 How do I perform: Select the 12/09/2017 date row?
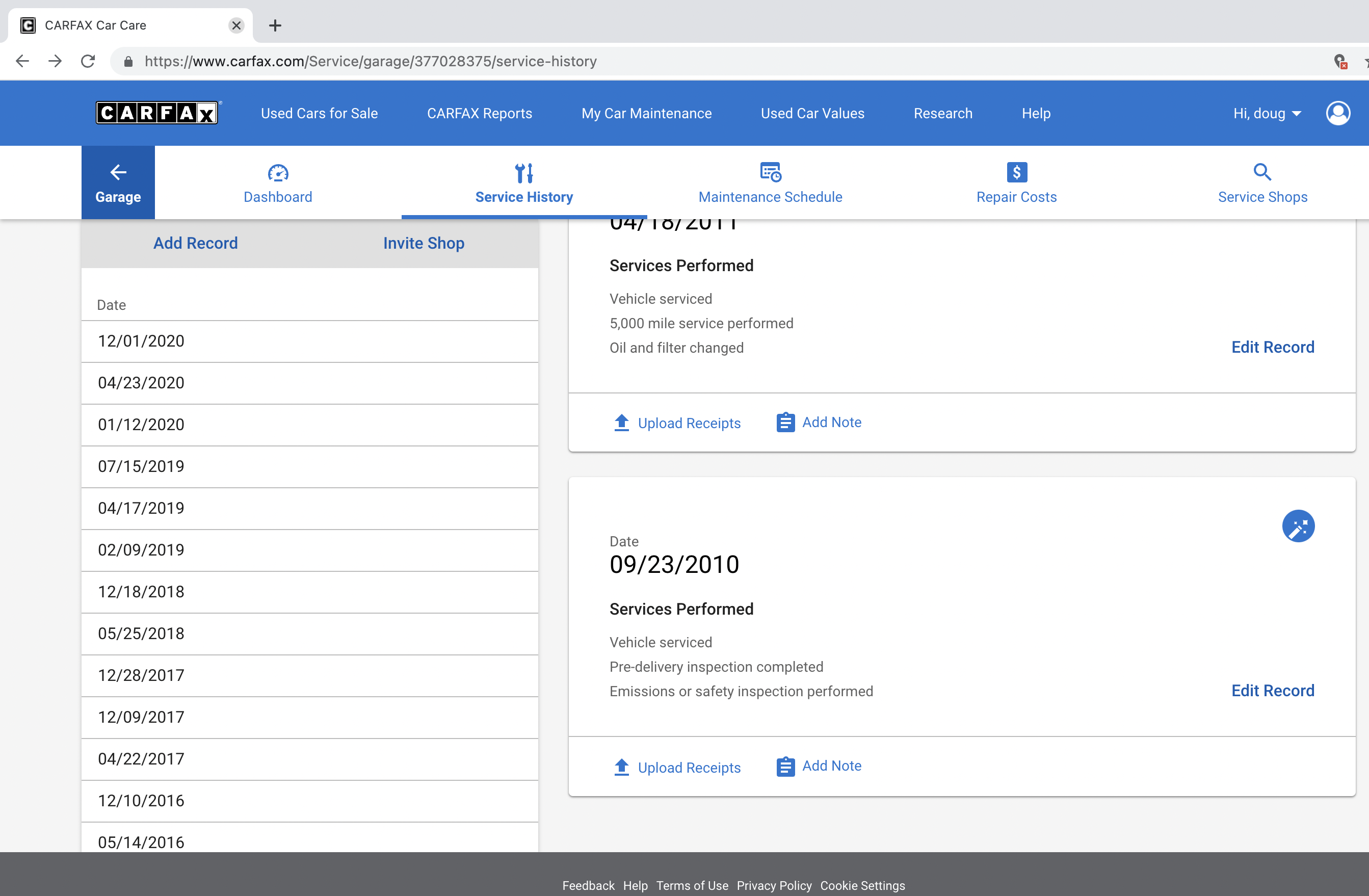310,717
